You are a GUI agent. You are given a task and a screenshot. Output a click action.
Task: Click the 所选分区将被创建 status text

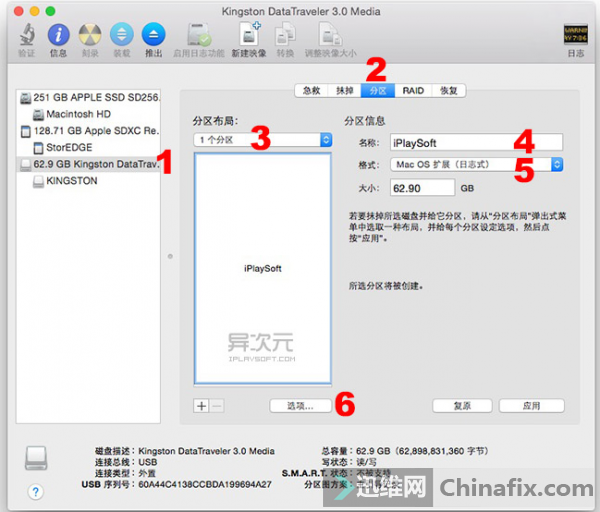tap(386, 286)
